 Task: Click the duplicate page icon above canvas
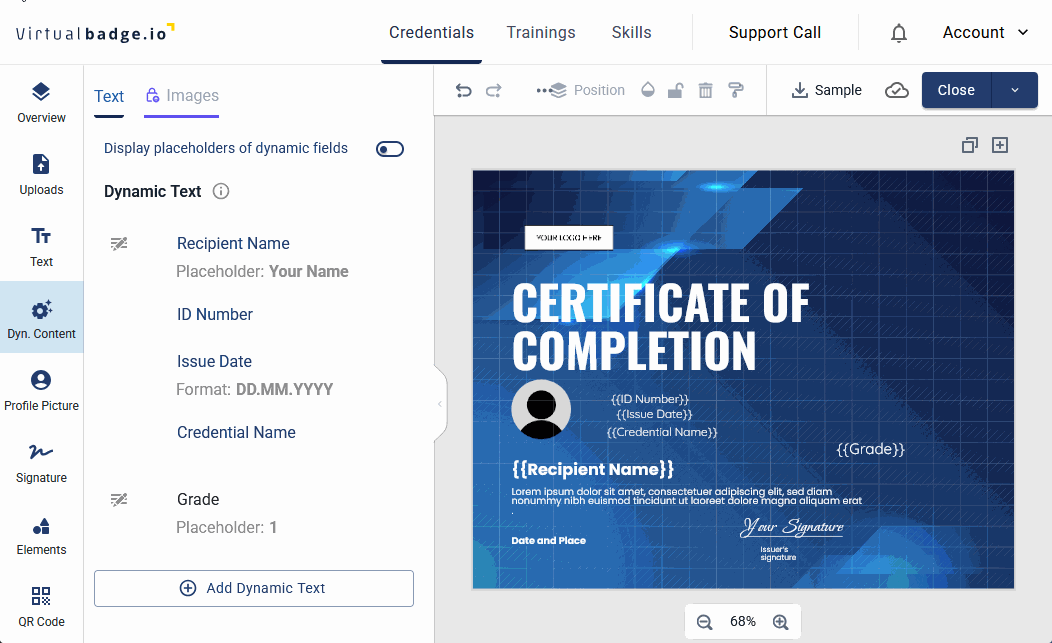click(x=969, y=145)
